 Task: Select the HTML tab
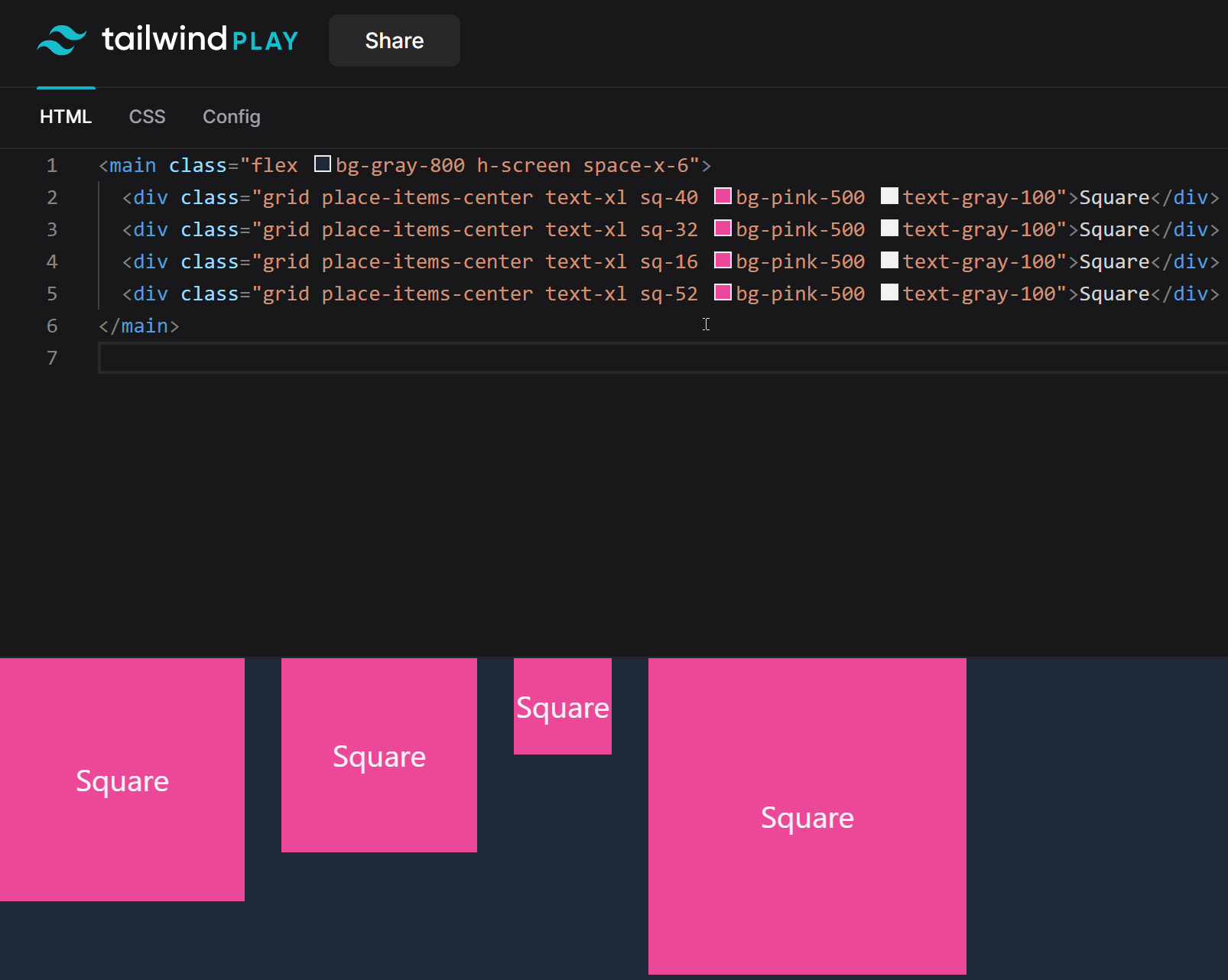pyautogui.click(x=66, y=116)
